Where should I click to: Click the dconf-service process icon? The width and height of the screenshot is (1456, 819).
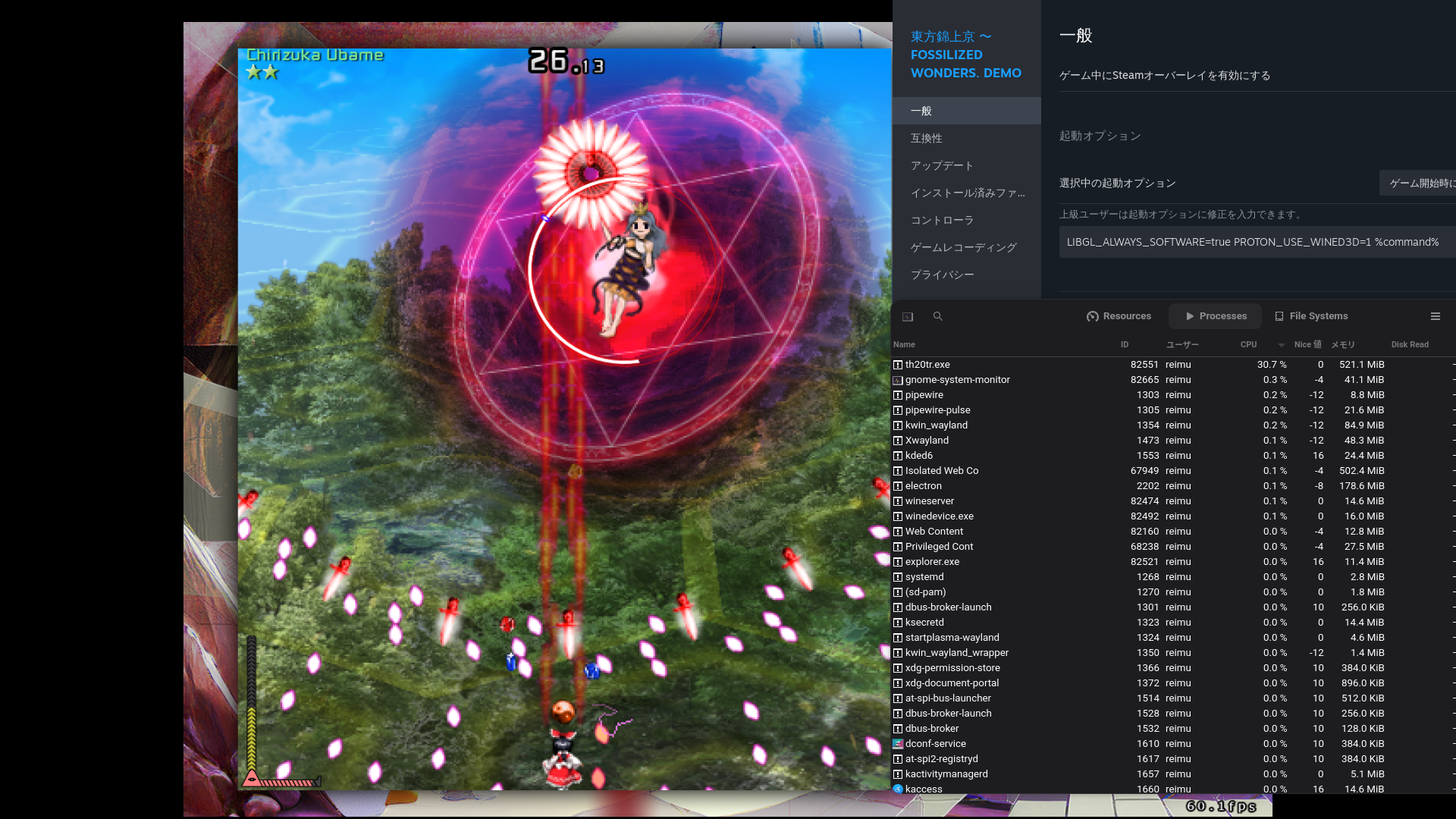[x=898, y=744]
